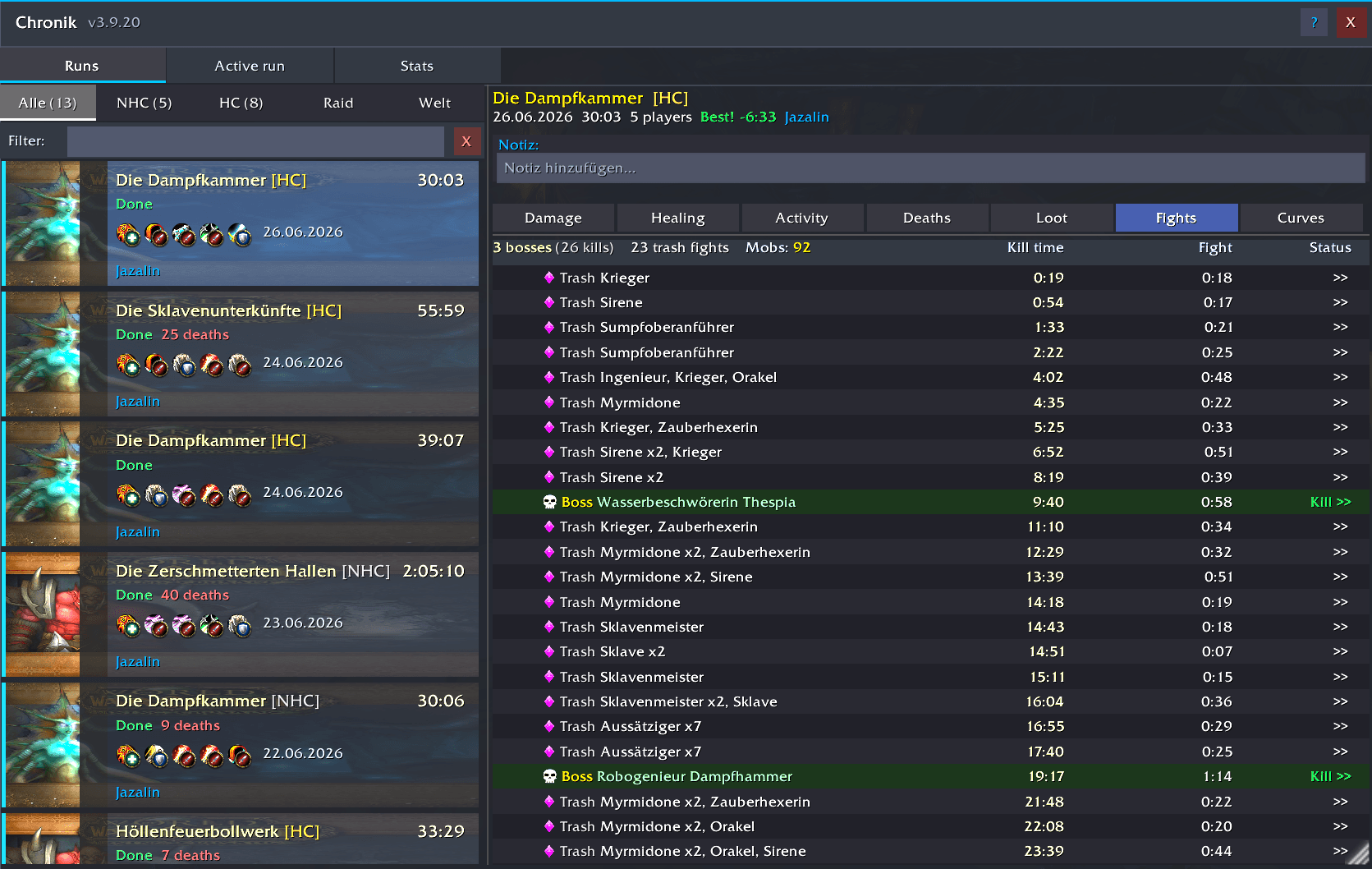1372x869 pixels.
Task: Select diamond icon for Trash Sklavenmeister x2, Sklave
Action: tap(549, 701)
